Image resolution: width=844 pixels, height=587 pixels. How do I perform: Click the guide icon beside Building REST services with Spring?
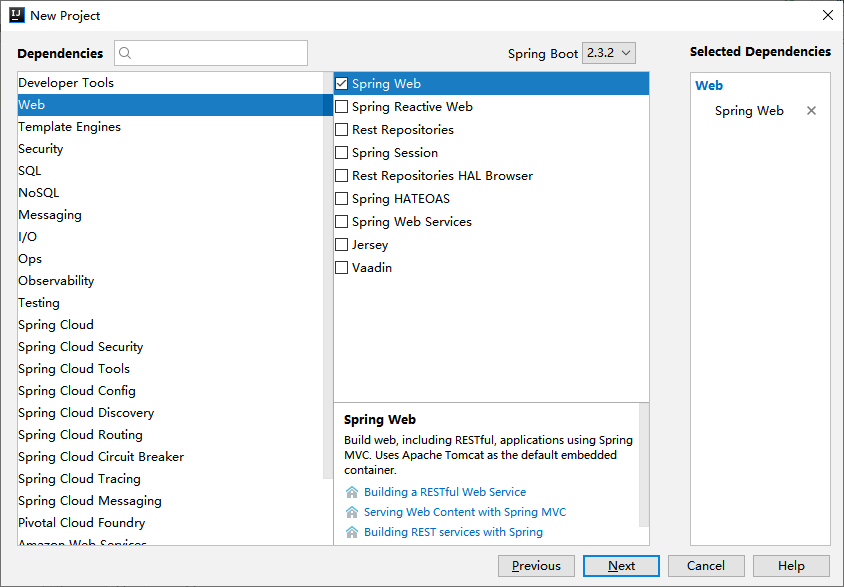coord(350,532)
